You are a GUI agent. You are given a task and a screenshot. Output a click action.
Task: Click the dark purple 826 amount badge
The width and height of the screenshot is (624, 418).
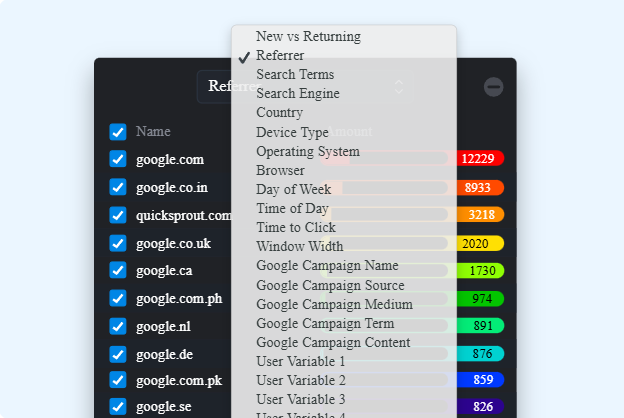[x=480, y=406]
